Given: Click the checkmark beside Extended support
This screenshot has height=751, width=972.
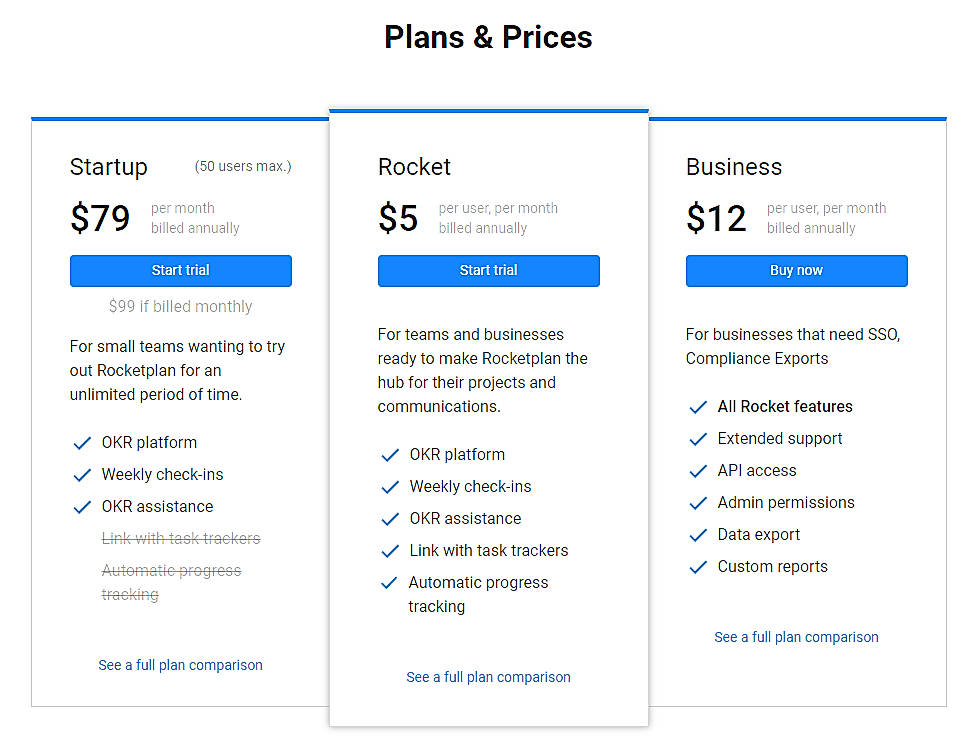Looking at the screenshot, I should click(698, 438).
